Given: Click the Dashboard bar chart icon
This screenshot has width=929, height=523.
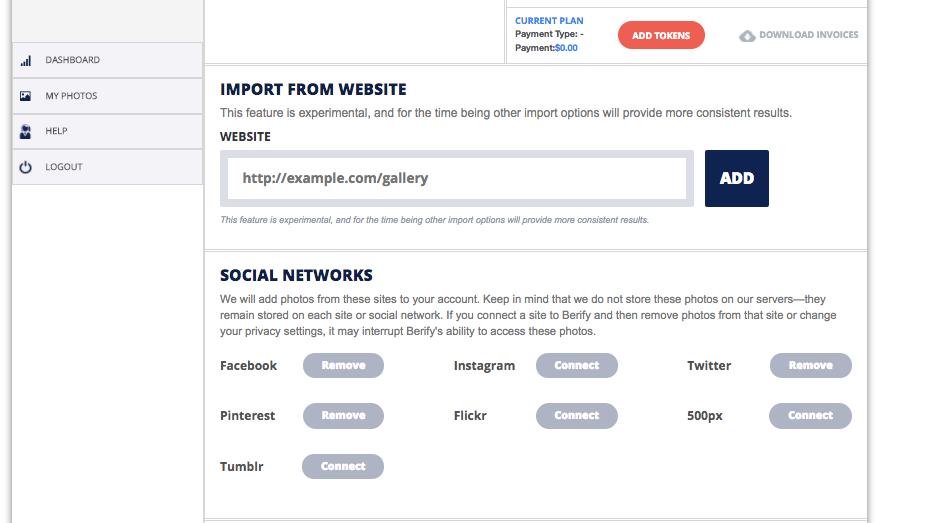Looking at the screenshot, I should [x=25, y=60].
